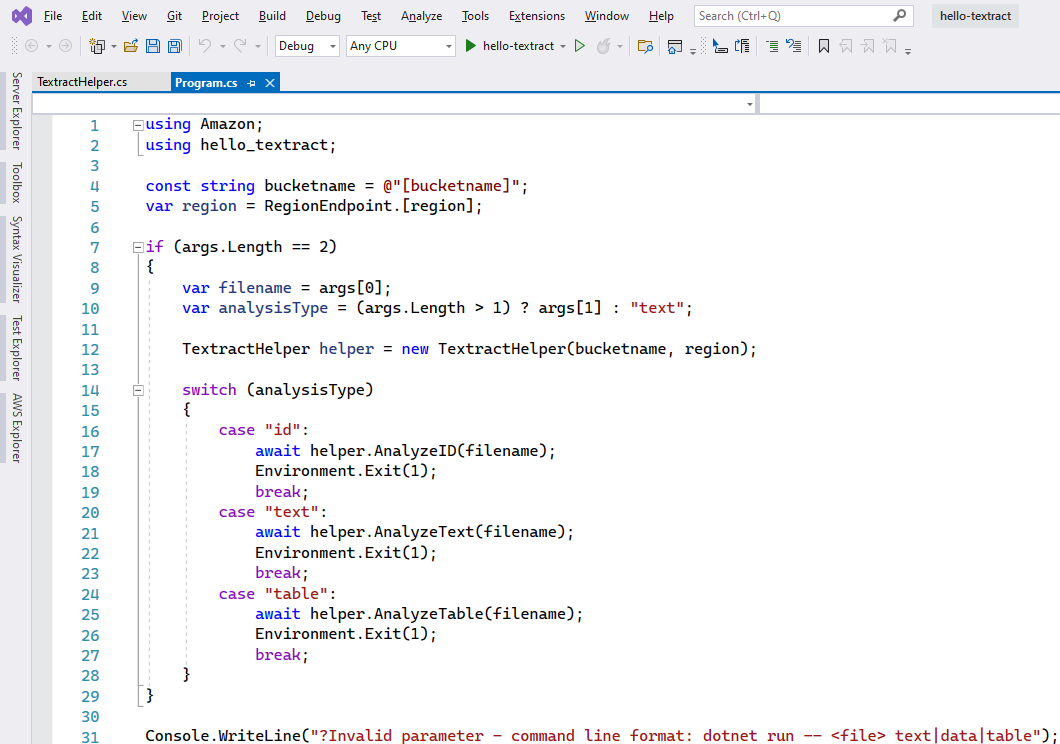Open the Toolbox side panel
The width and height of the screenshot is (1060, 744).
point(17,182)
